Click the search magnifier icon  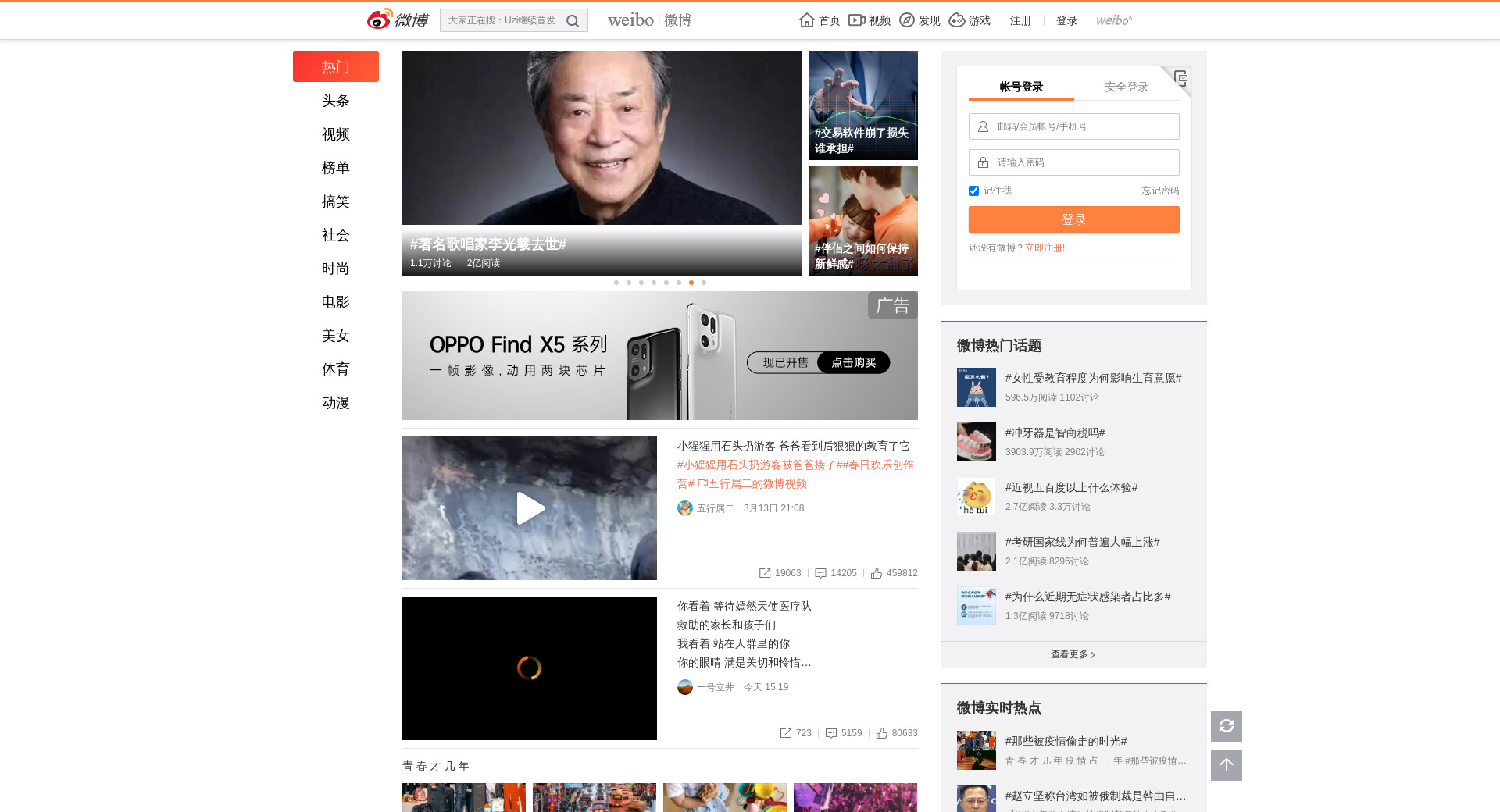click(x=573, y=21)
